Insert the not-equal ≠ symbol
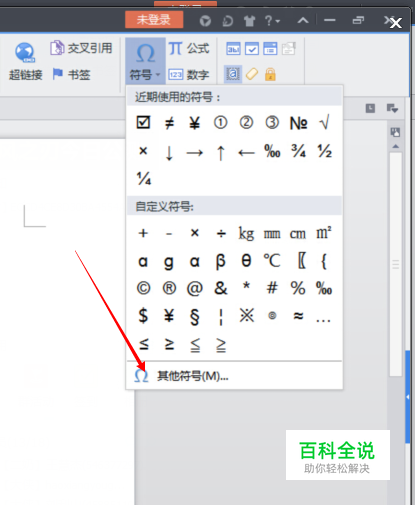415x505 pixels. [169, 123]
